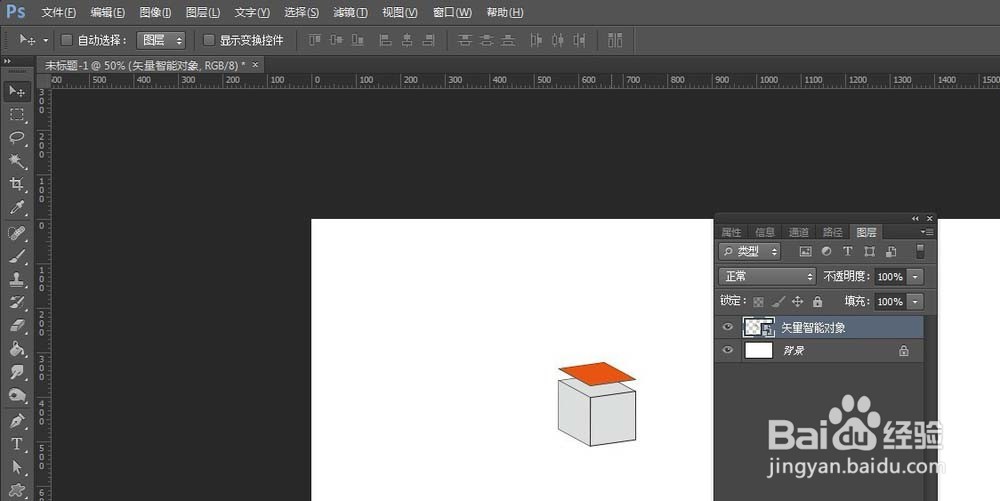The width and height of the screenshot is (1000, 501).
Task: Click auto-align layers icon in options bar
Action: [615, 40]
